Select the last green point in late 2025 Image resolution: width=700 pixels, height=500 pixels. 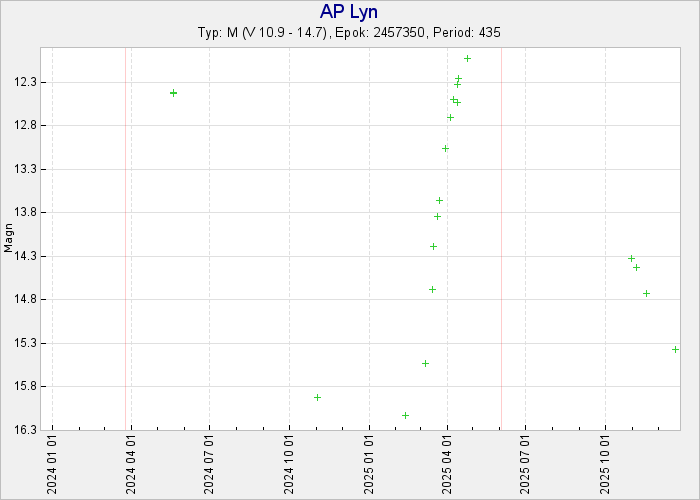coord(646,293)
